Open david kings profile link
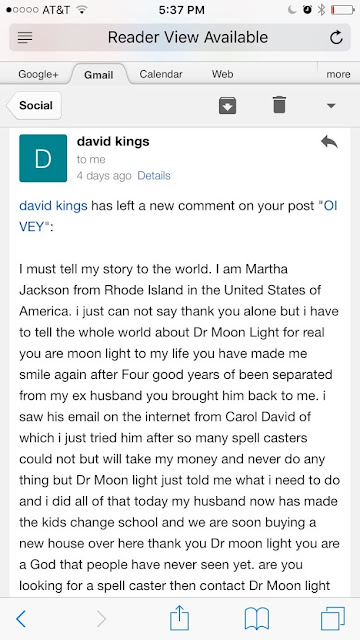Viewport: 360px width, 640px height. [x=53, y=206]
